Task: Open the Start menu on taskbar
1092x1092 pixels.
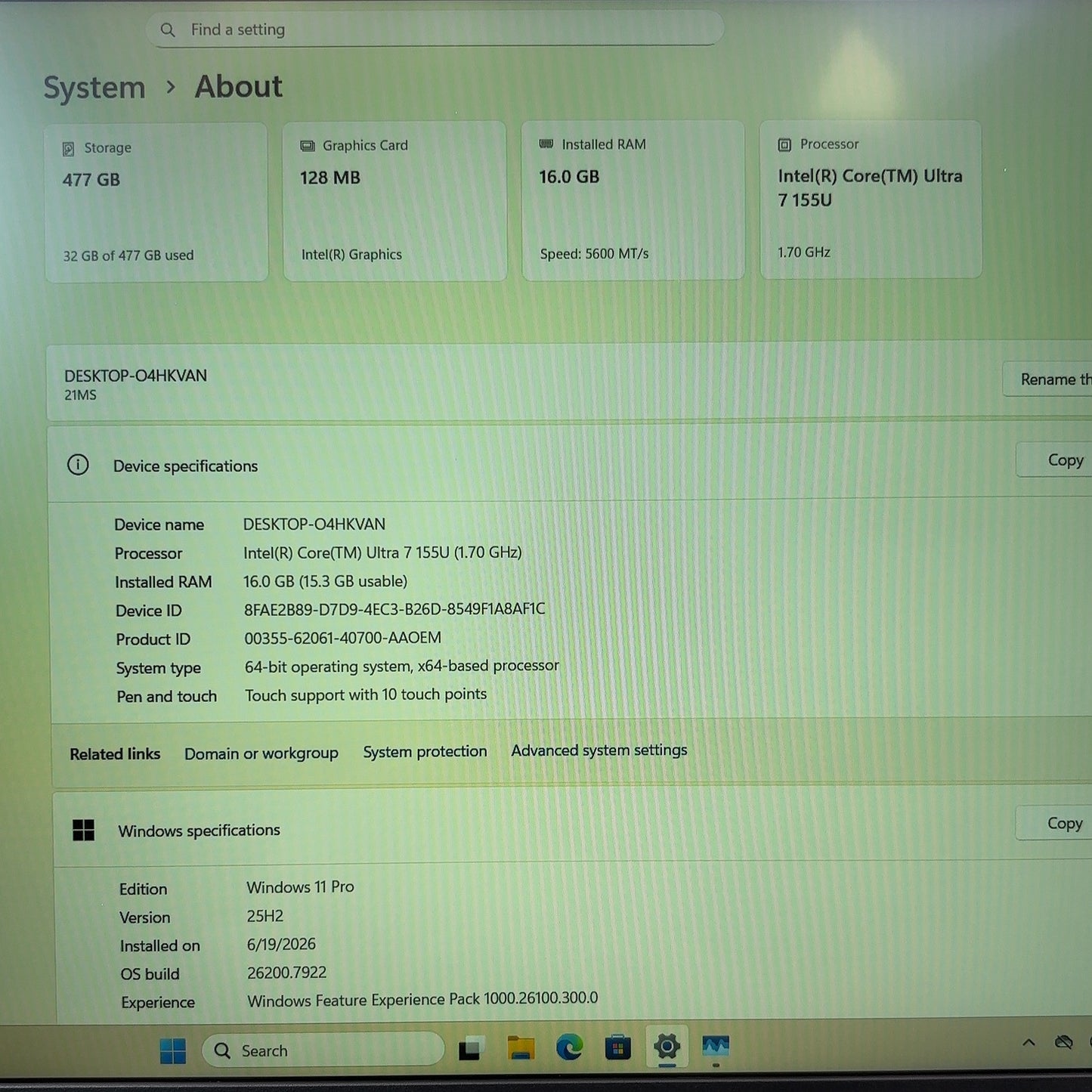Action: [x=173, y=1050]
